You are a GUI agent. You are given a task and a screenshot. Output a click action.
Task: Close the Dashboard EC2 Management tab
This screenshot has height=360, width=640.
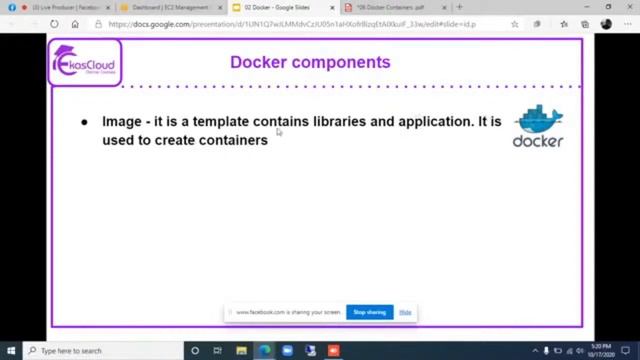220,7
